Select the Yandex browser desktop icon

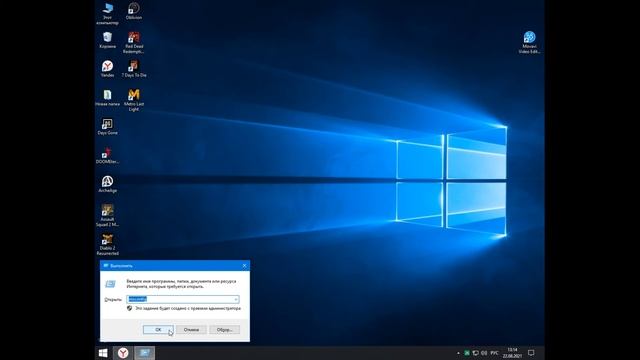107,69
